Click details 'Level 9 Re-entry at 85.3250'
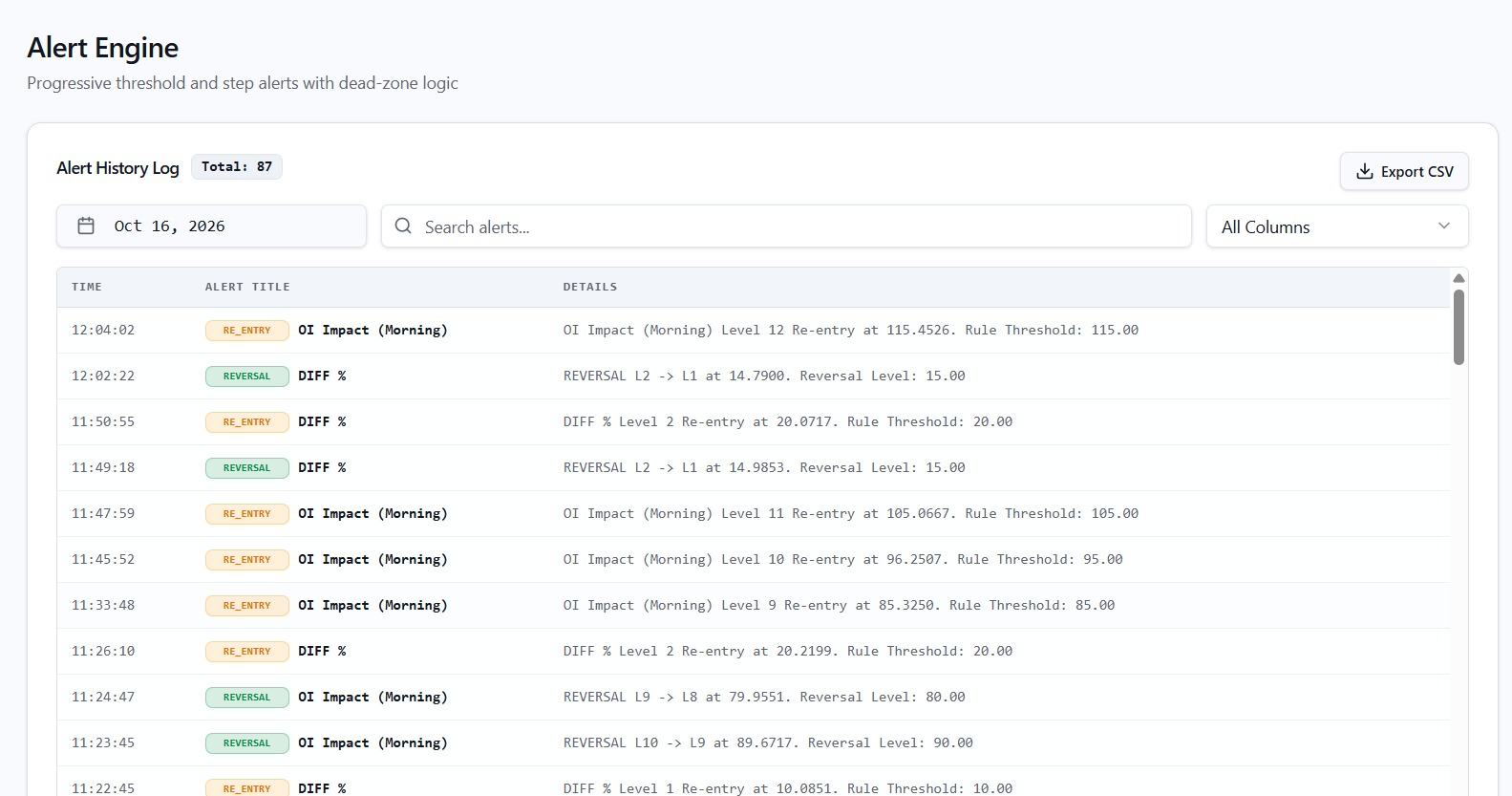Viewport: 1512px width, 796px height. pos(828,606)
